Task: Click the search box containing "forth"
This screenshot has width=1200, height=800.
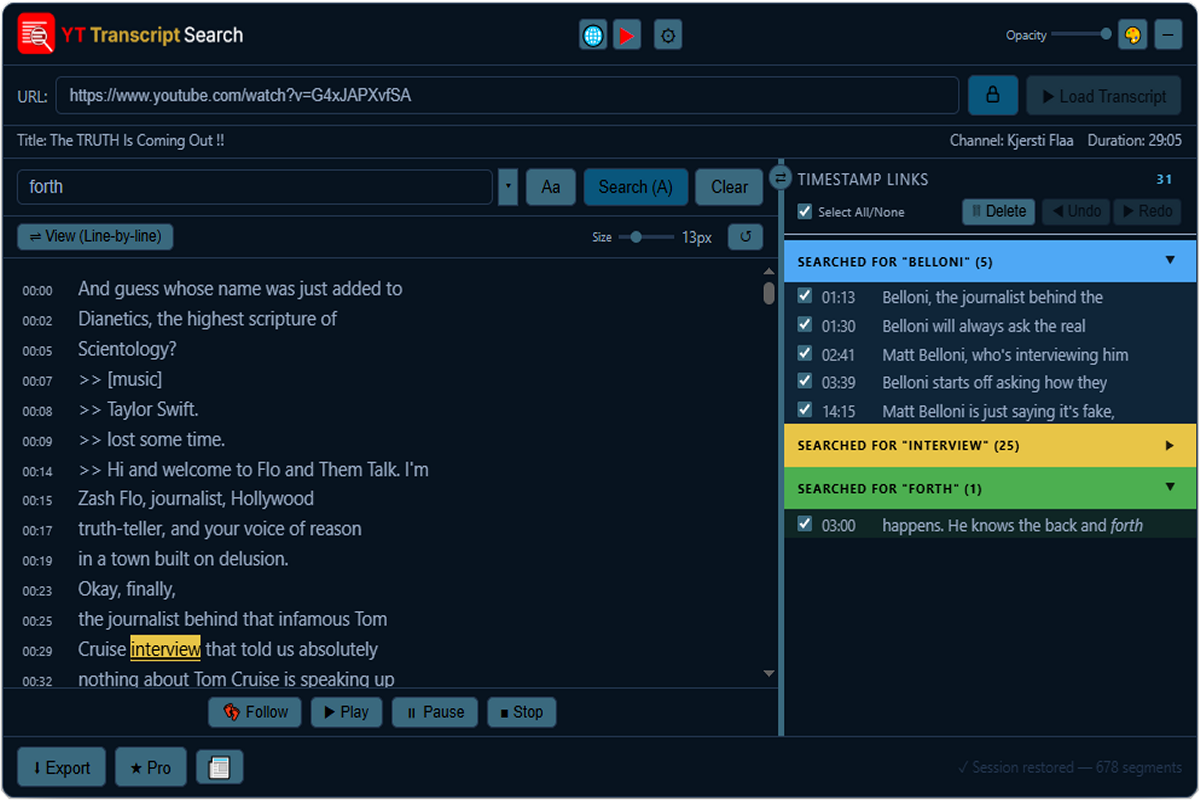Action: (x=255, y=187)
